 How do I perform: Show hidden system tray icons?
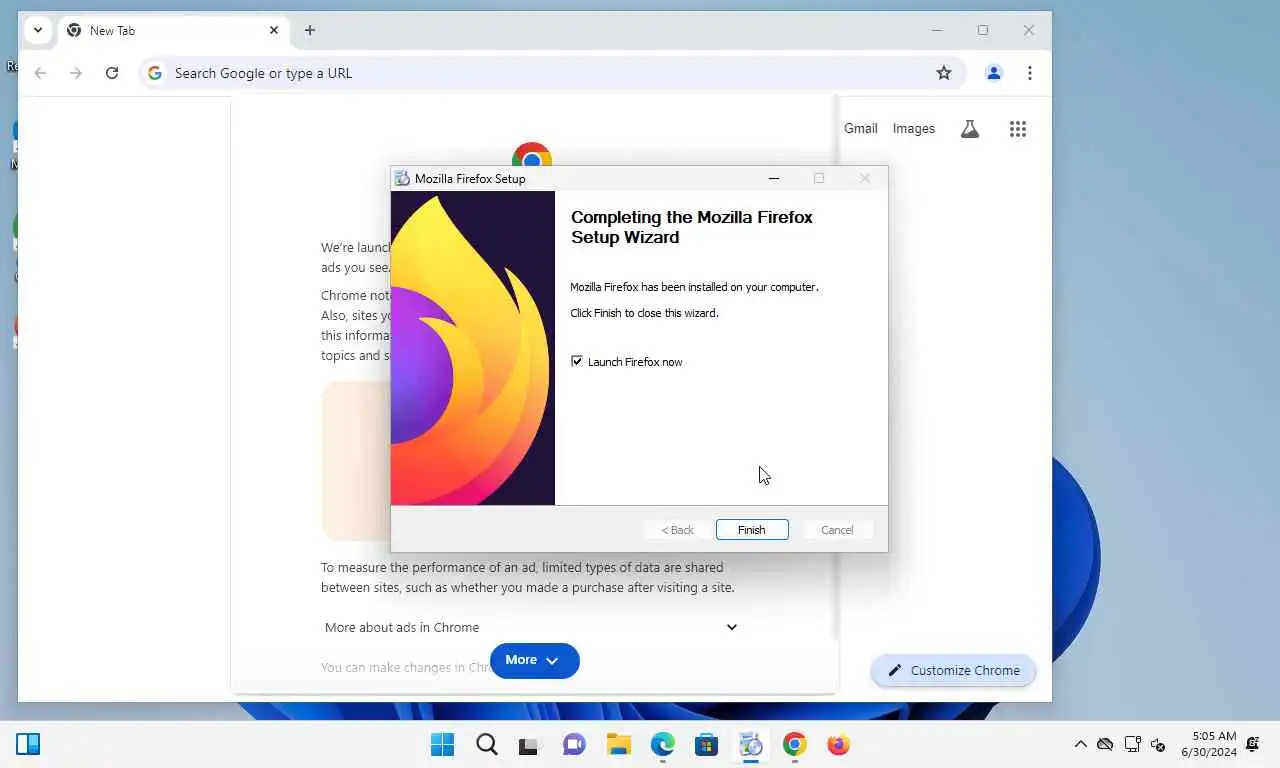click(x=1080, y=745)
